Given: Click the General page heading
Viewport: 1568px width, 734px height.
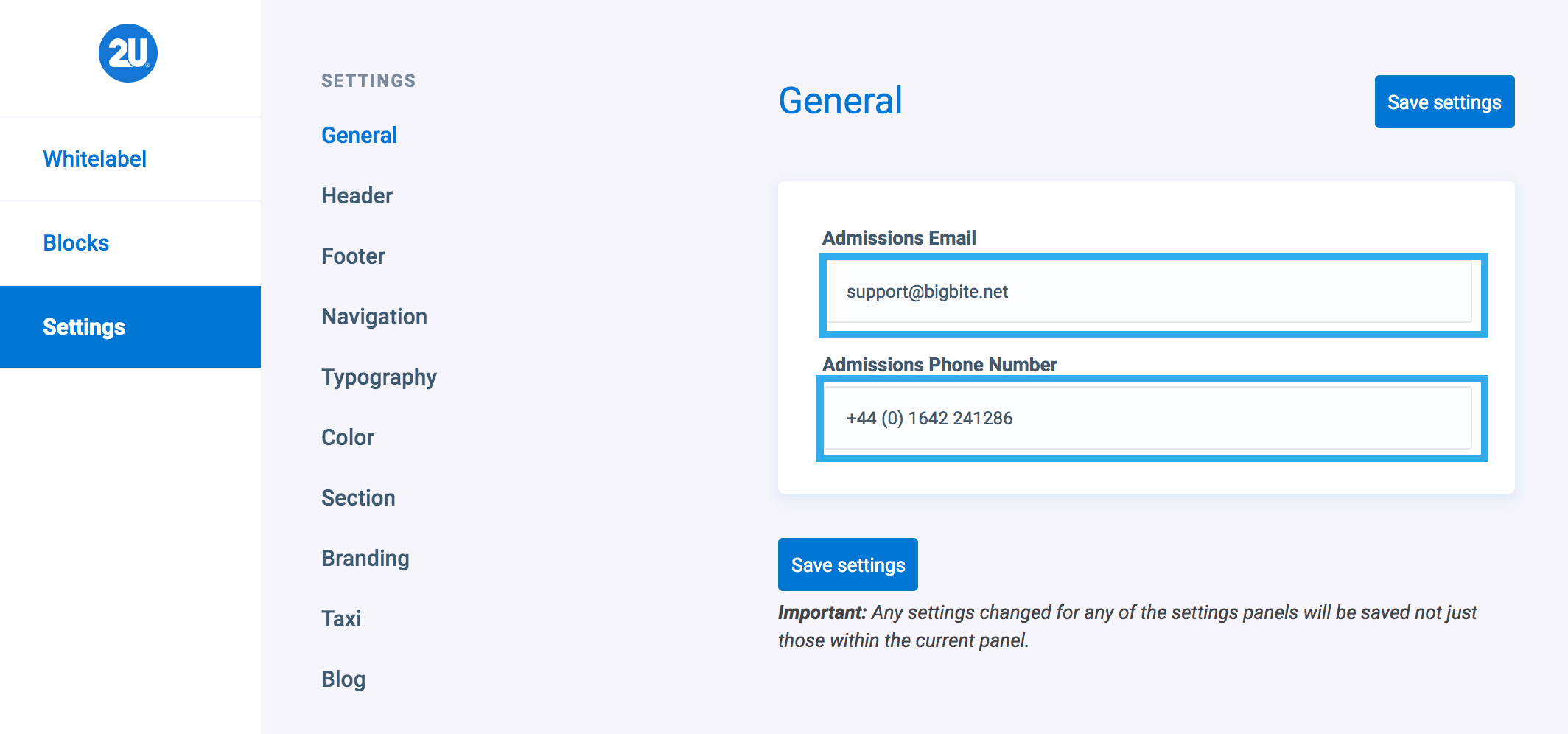Looking at the screenshot, I should tap(840, 101).
